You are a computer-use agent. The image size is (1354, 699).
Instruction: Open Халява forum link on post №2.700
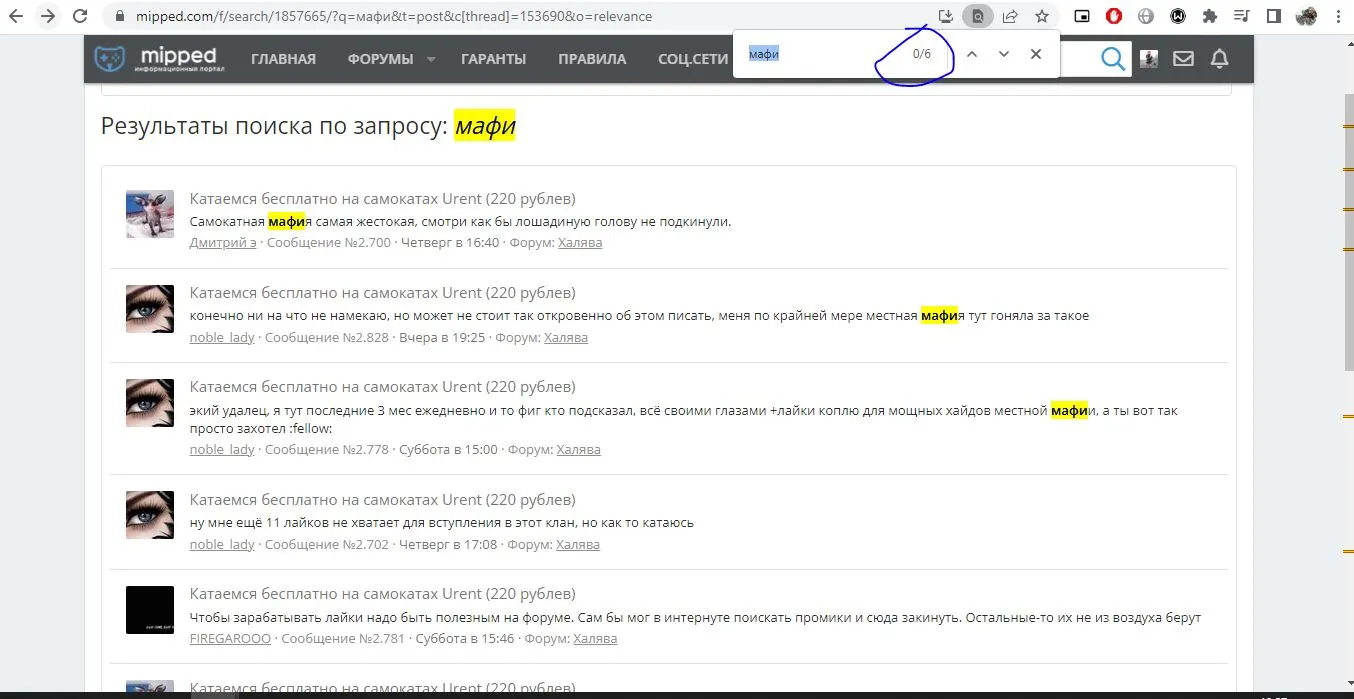pyautogui.click(x=580, y=243)
